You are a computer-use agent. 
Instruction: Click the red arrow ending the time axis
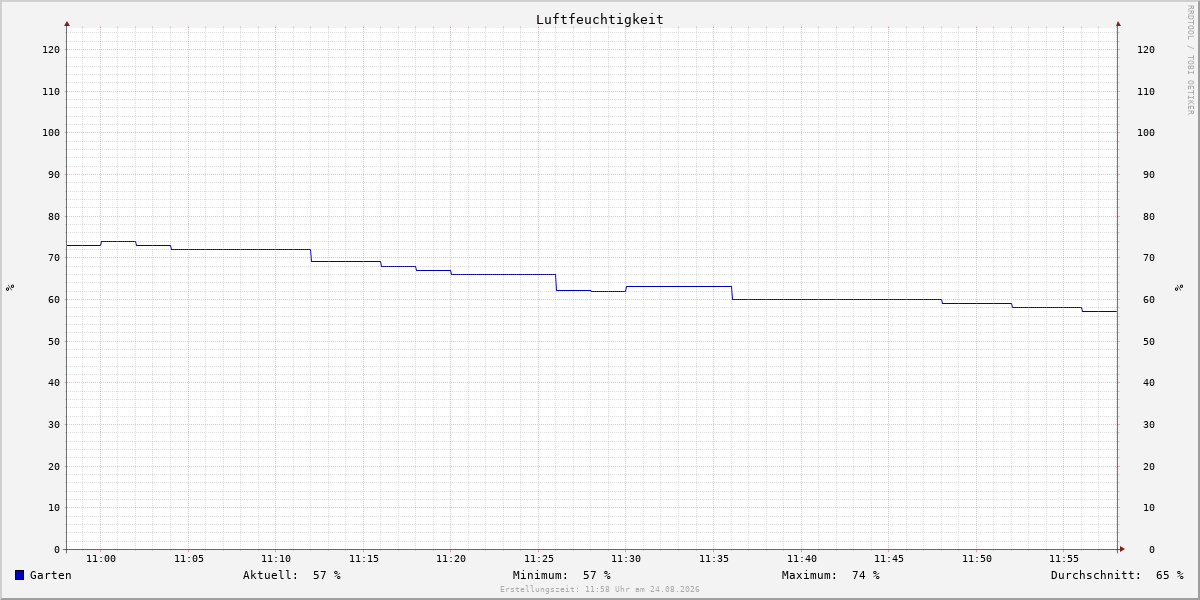[x=1122, y=549]
